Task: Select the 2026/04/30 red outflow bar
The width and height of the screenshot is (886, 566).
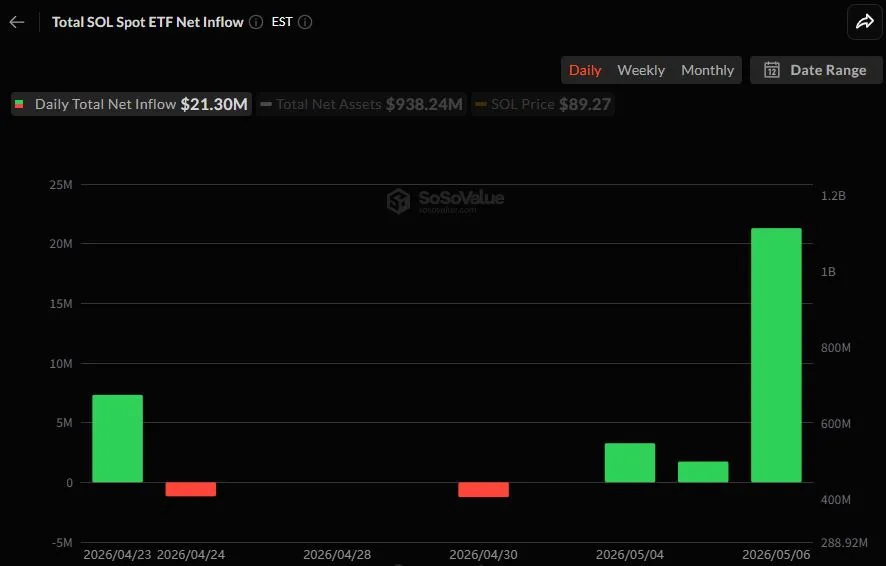Action: click(484, 490)
